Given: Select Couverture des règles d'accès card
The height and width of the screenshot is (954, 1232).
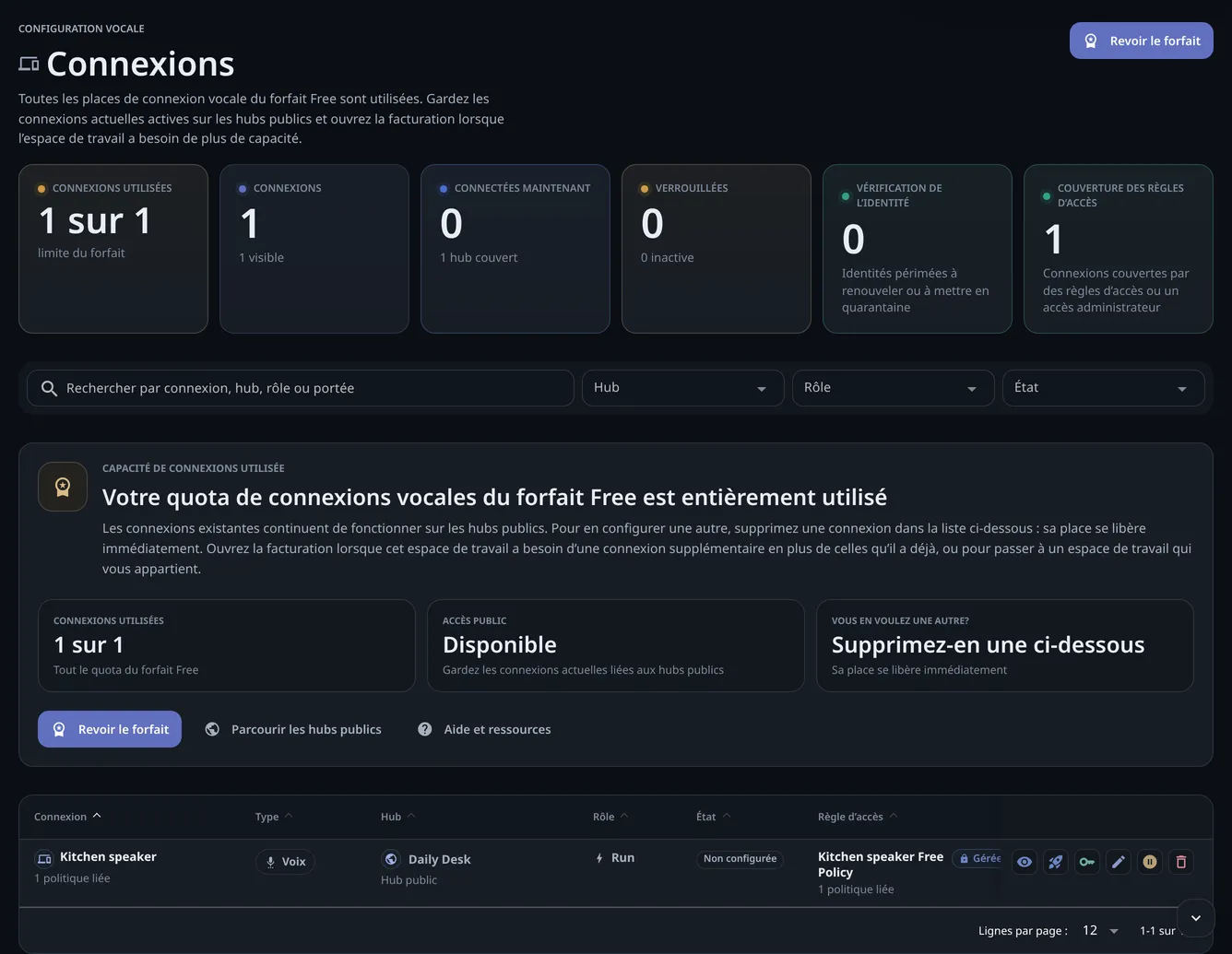Looking at the screenshot, I should (x=1119, y=249).
